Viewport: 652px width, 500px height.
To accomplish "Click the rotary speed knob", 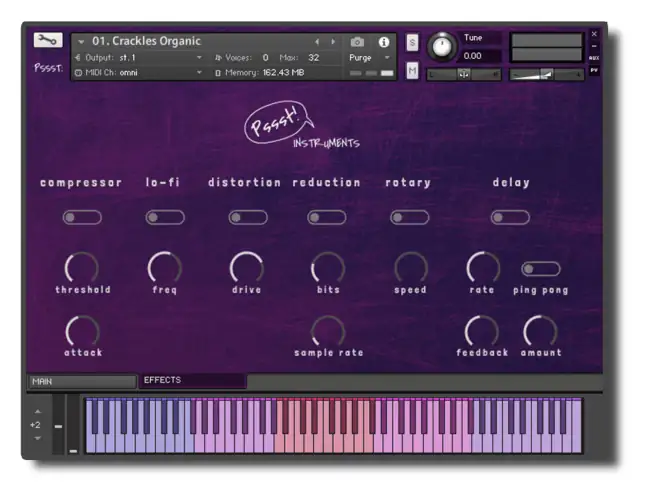I will click(411, 268).
